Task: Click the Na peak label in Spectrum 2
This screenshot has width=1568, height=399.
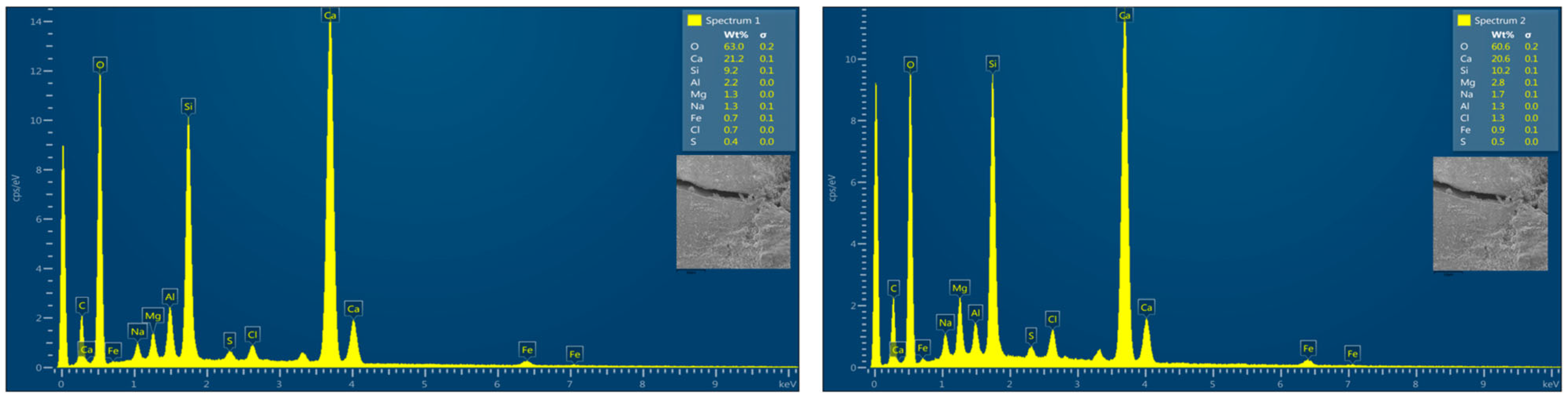Action: click(x=945, y=322)
